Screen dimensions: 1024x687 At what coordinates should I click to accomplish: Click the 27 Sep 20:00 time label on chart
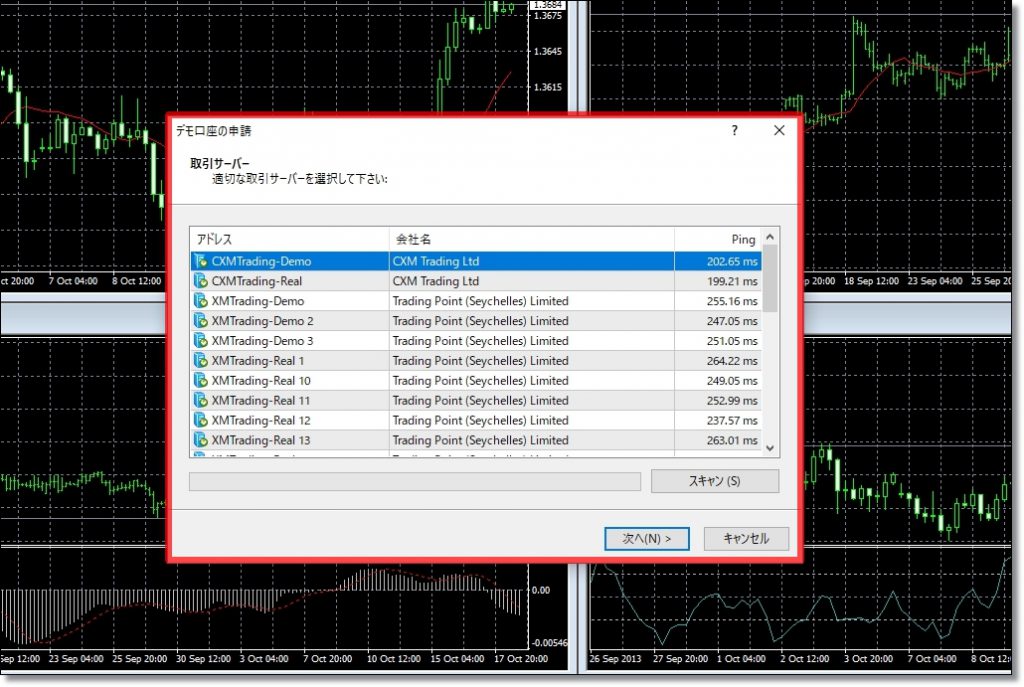tap(680, 658)
